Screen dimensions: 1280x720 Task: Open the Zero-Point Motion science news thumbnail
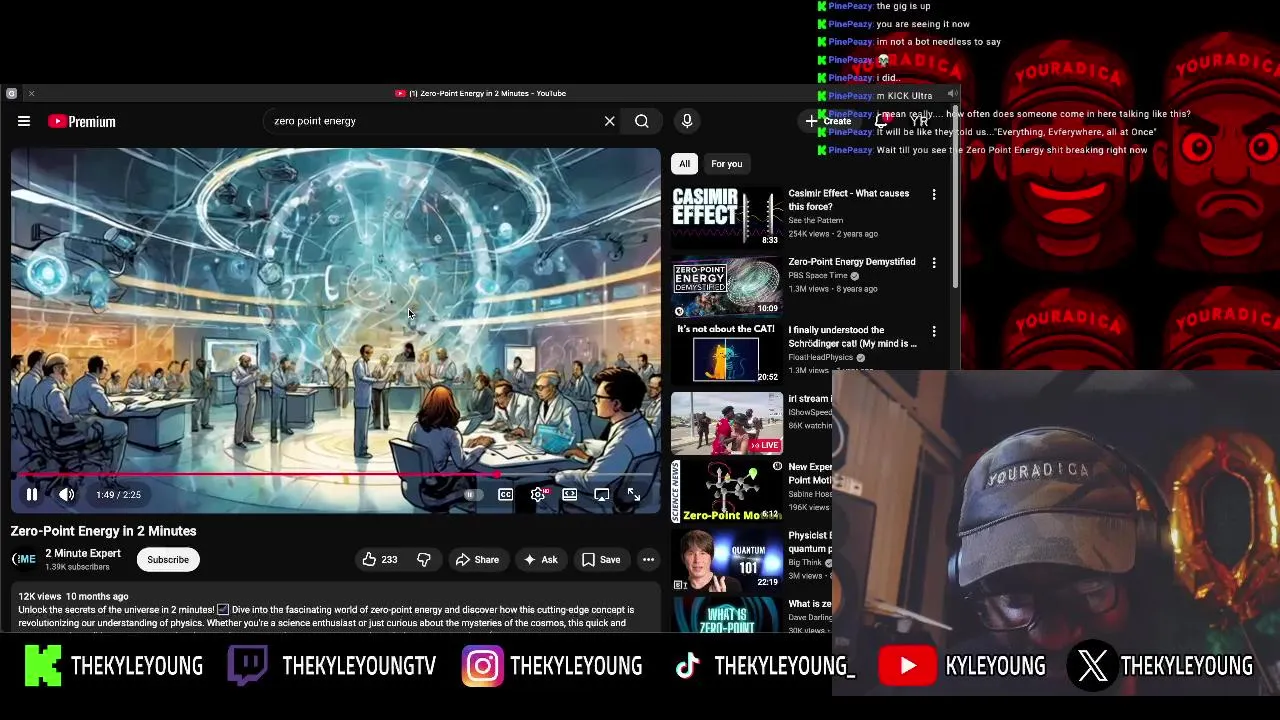coord(727,491)
